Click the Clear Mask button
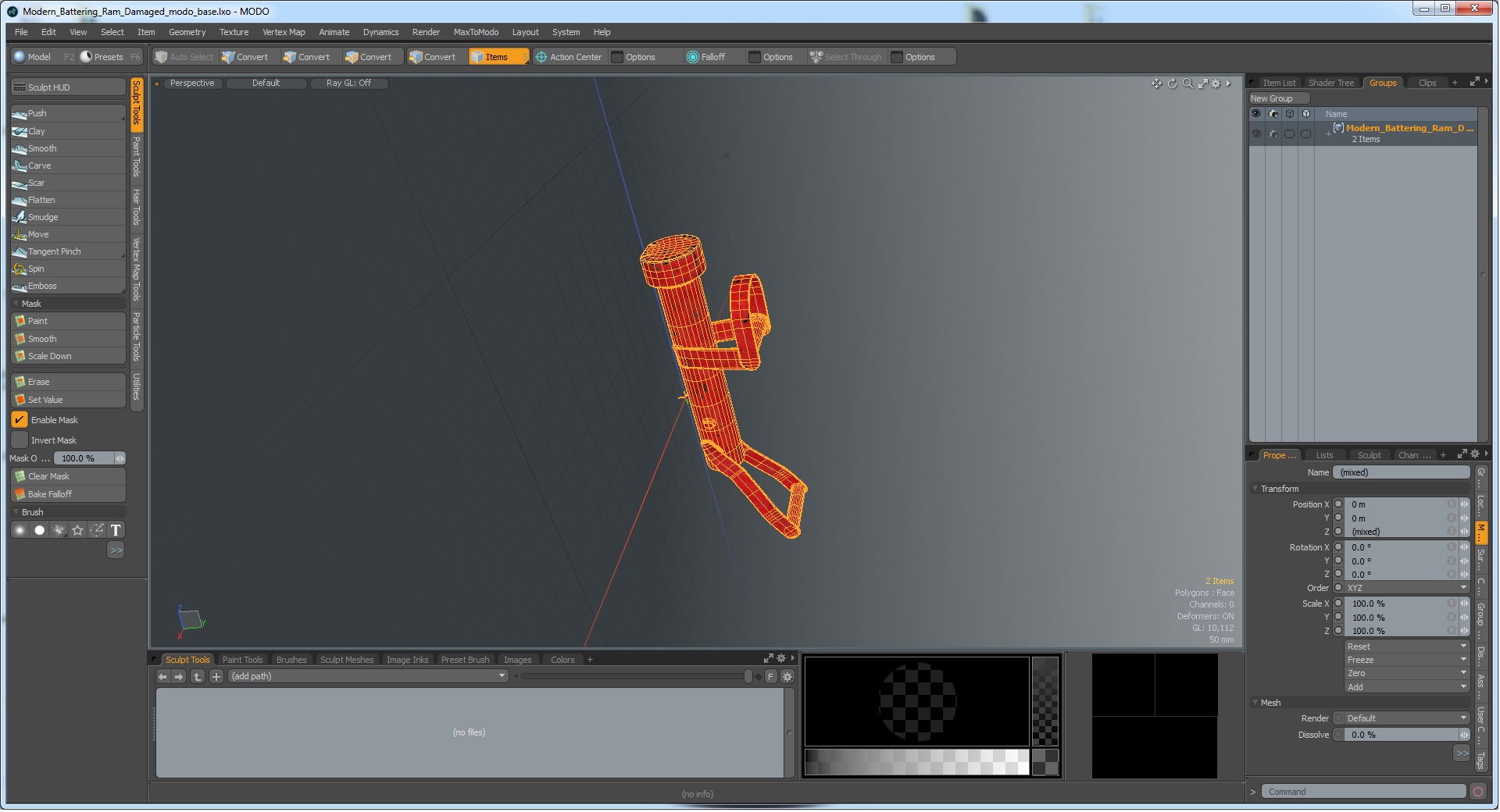The width and height of the screenshot is (1500, 812). point(68,476)
